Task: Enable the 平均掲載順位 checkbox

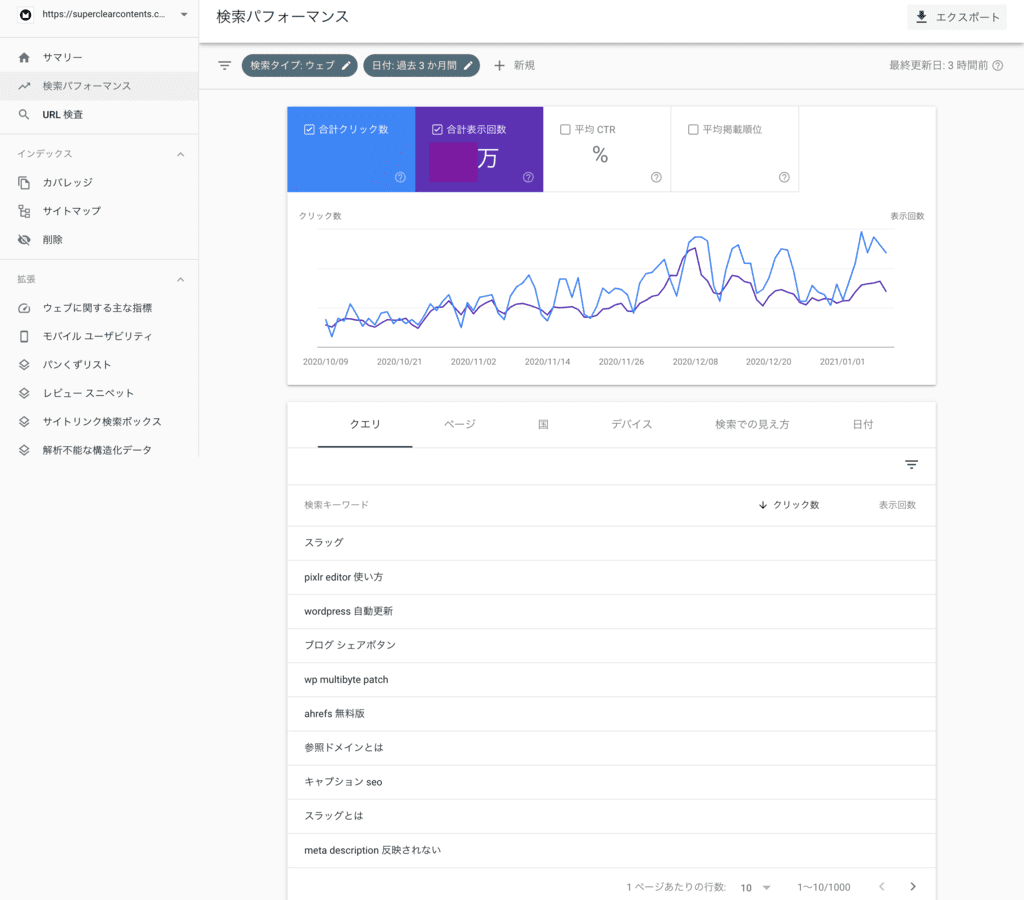Action: 693,130
